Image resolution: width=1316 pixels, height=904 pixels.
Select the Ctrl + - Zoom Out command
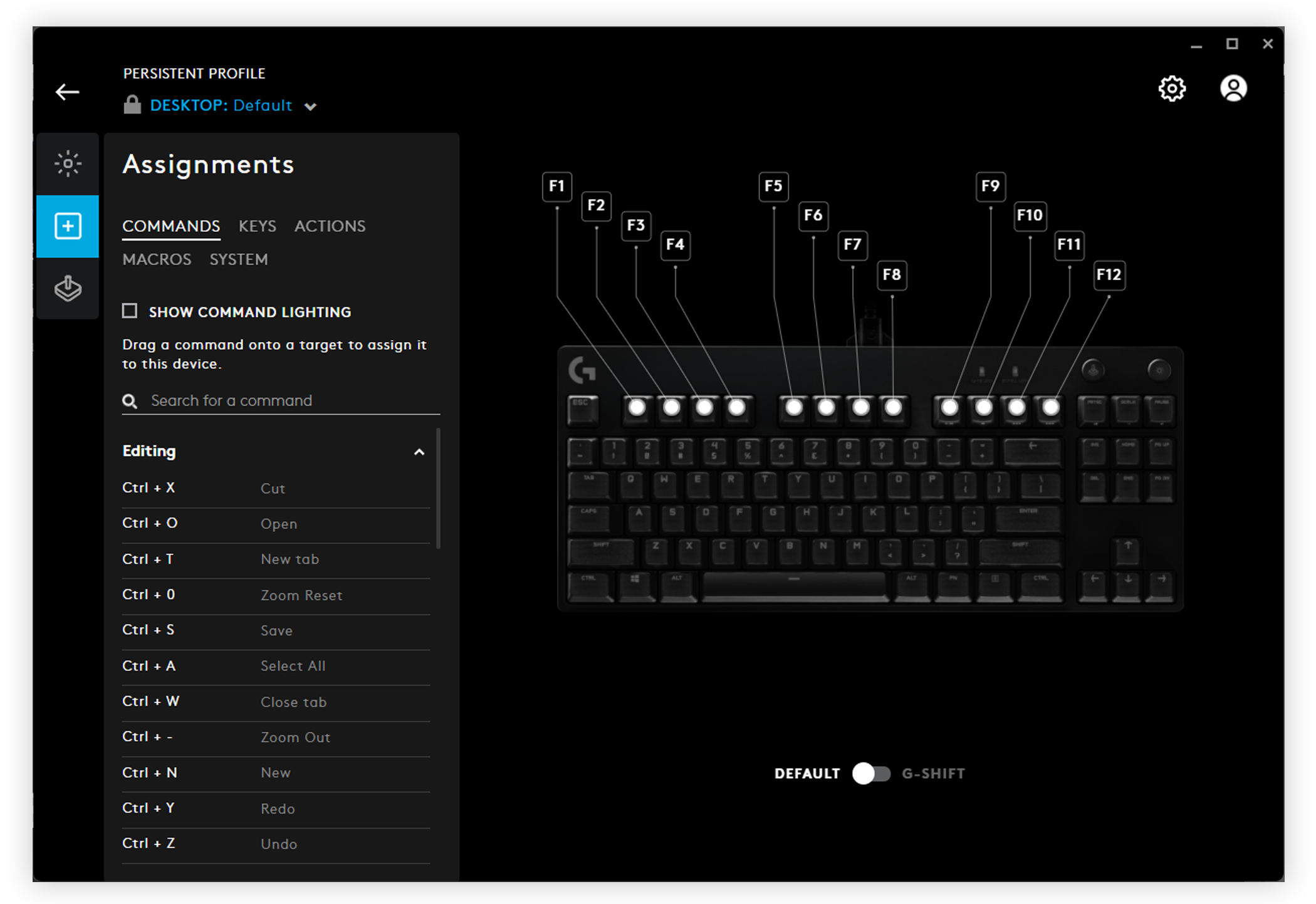[x=276, y=737]
